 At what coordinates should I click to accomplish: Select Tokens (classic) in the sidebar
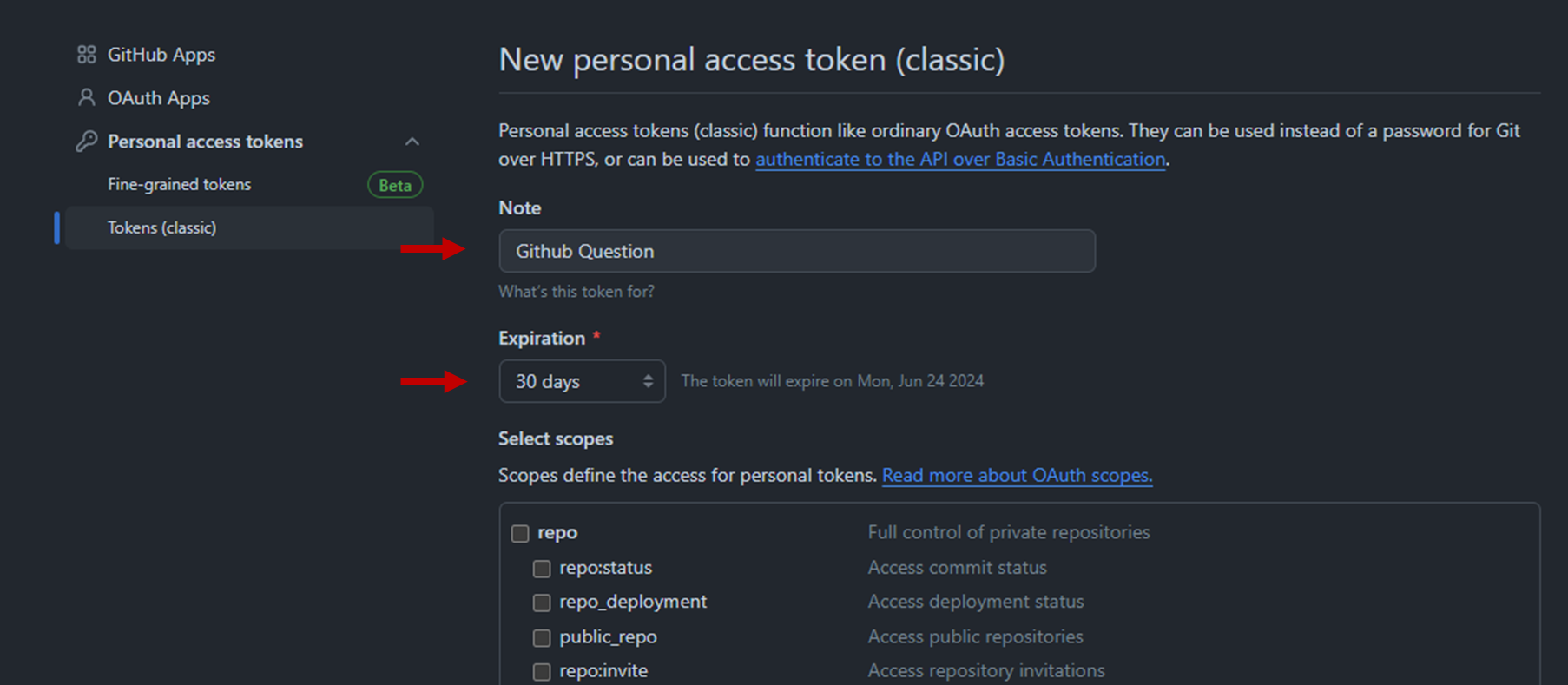tap(249, 227)
